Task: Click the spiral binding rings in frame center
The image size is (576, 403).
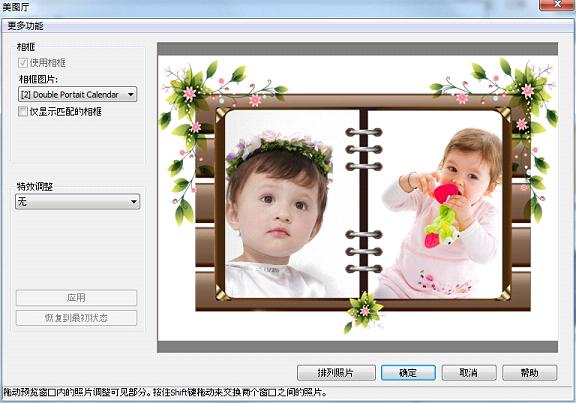Action: 364,200
